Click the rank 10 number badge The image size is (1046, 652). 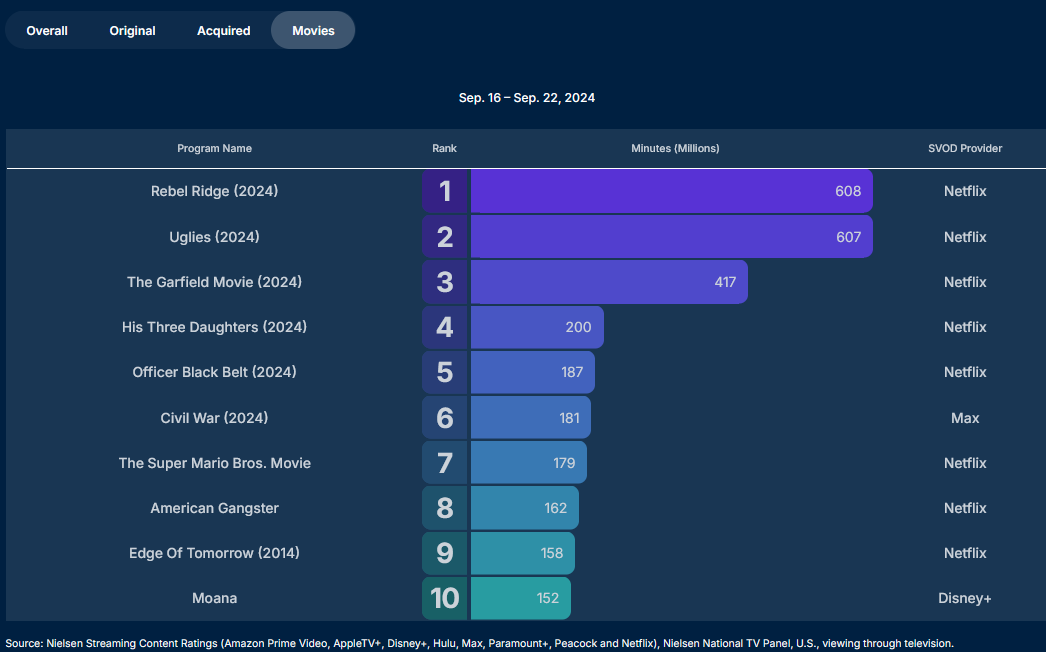[x=445, y=598]
